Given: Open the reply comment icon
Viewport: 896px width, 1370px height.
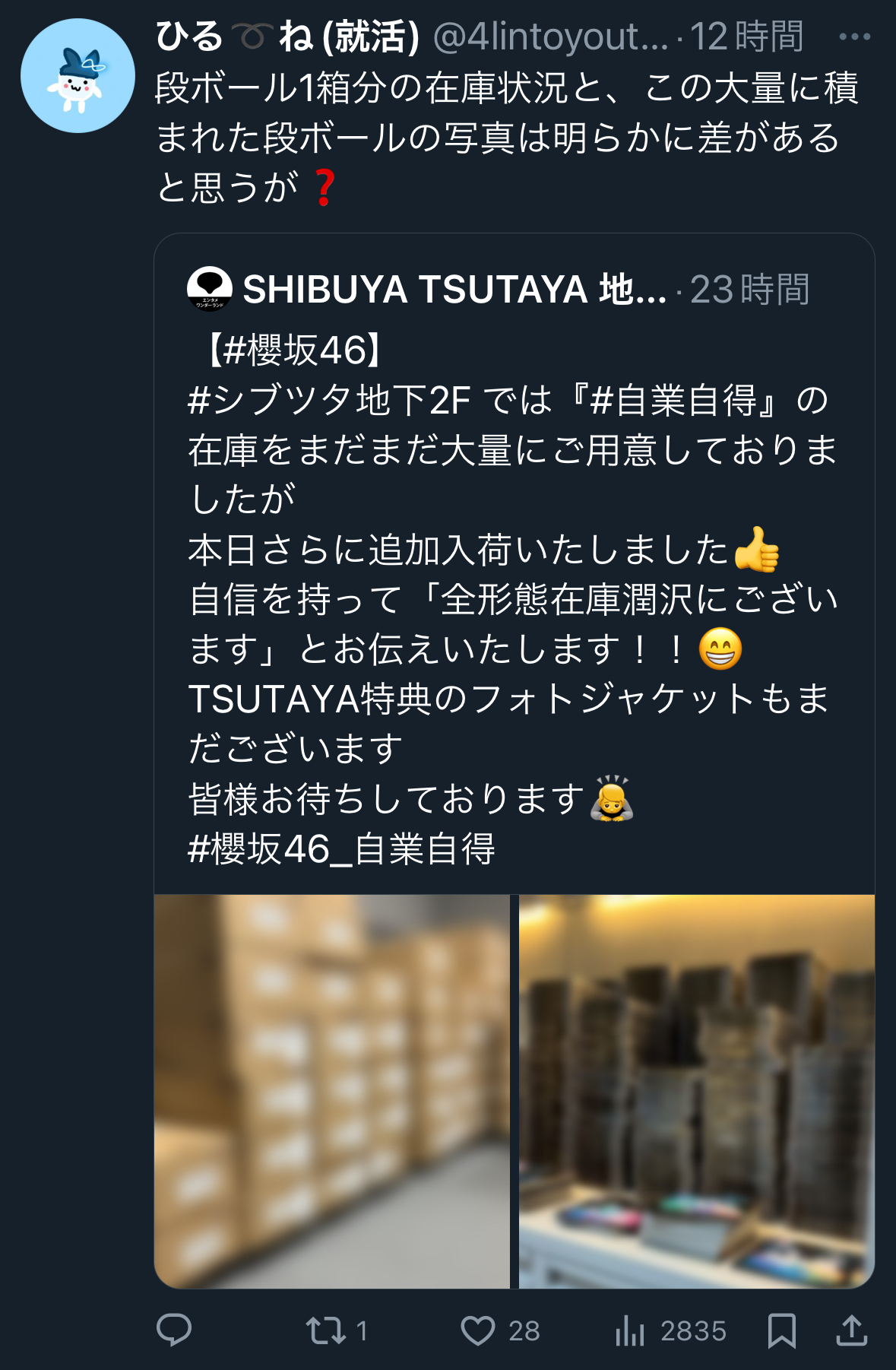Looking at the screenshot, I should click(174, 1330).
